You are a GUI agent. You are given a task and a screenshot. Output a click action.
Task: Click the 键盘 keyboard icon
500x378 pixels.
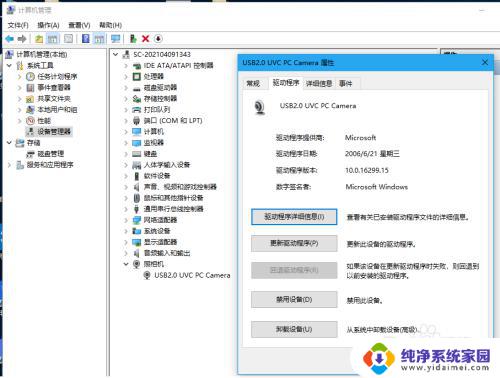click(137, 154)
